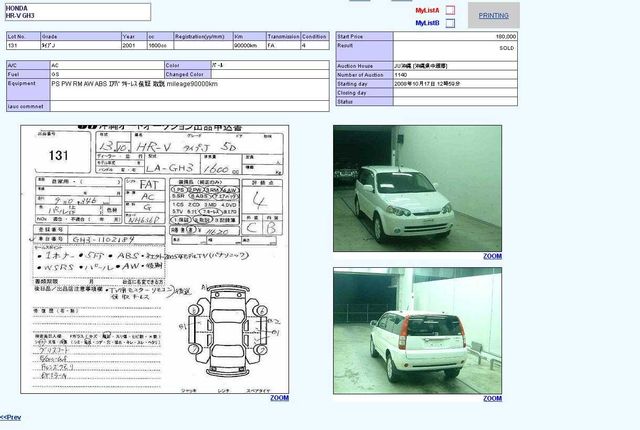Click the Registration(yy/mm) column header

[203, 36]
